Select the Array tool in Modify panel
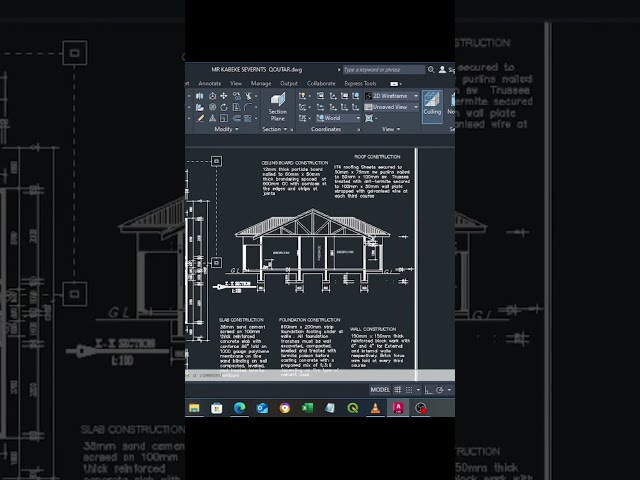640x480 pixels. (248, 118)
